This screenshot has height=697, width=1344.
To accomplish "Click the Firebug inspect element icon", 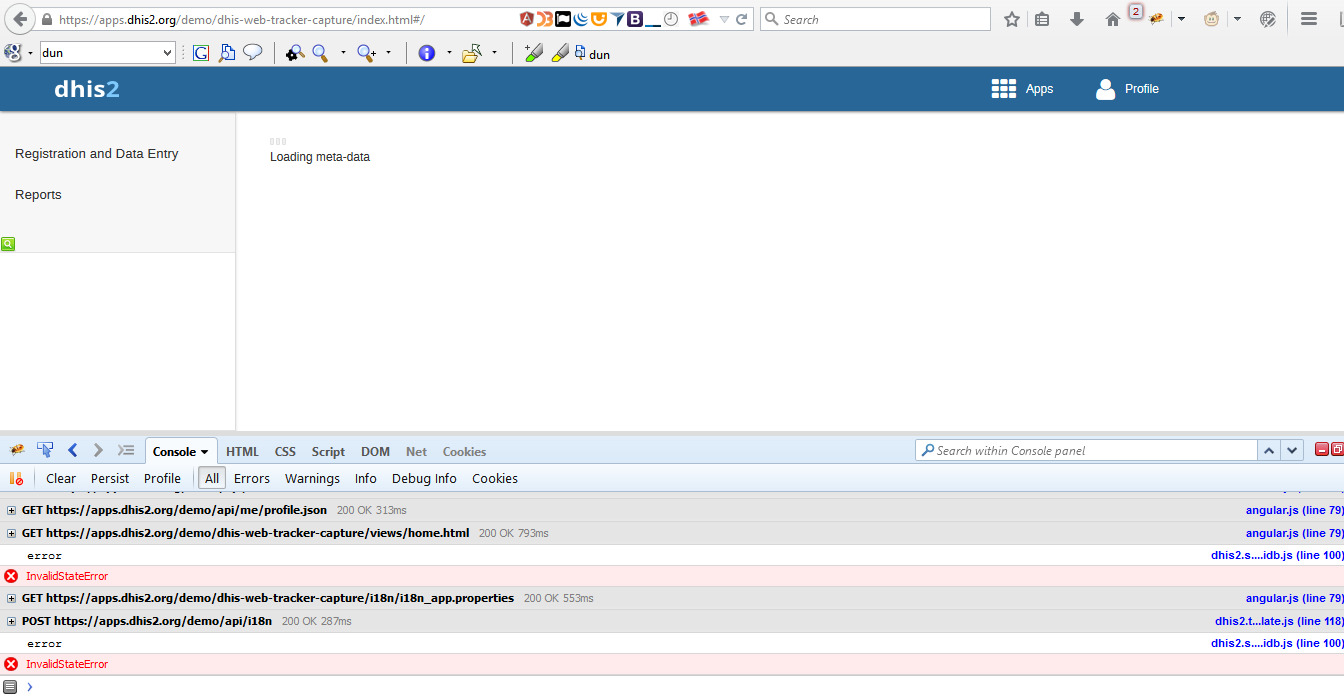I will pyautogui.click(x=45, y=451).
